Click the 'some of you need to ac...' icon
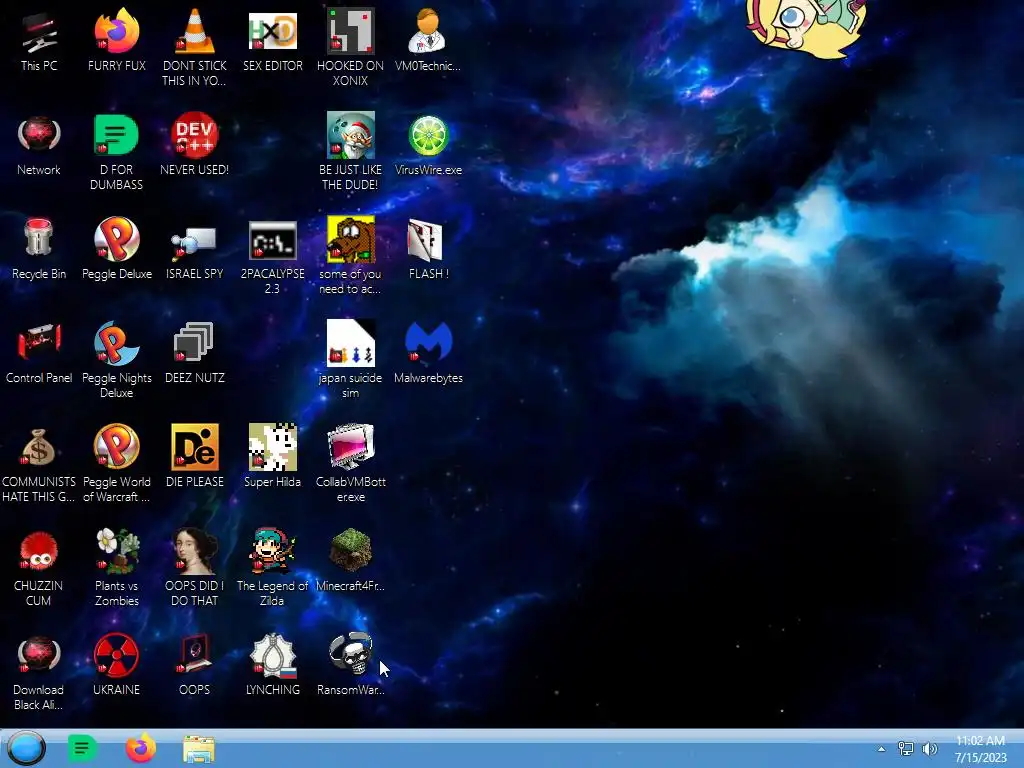1024x768 pixels. tap(351, 257)
